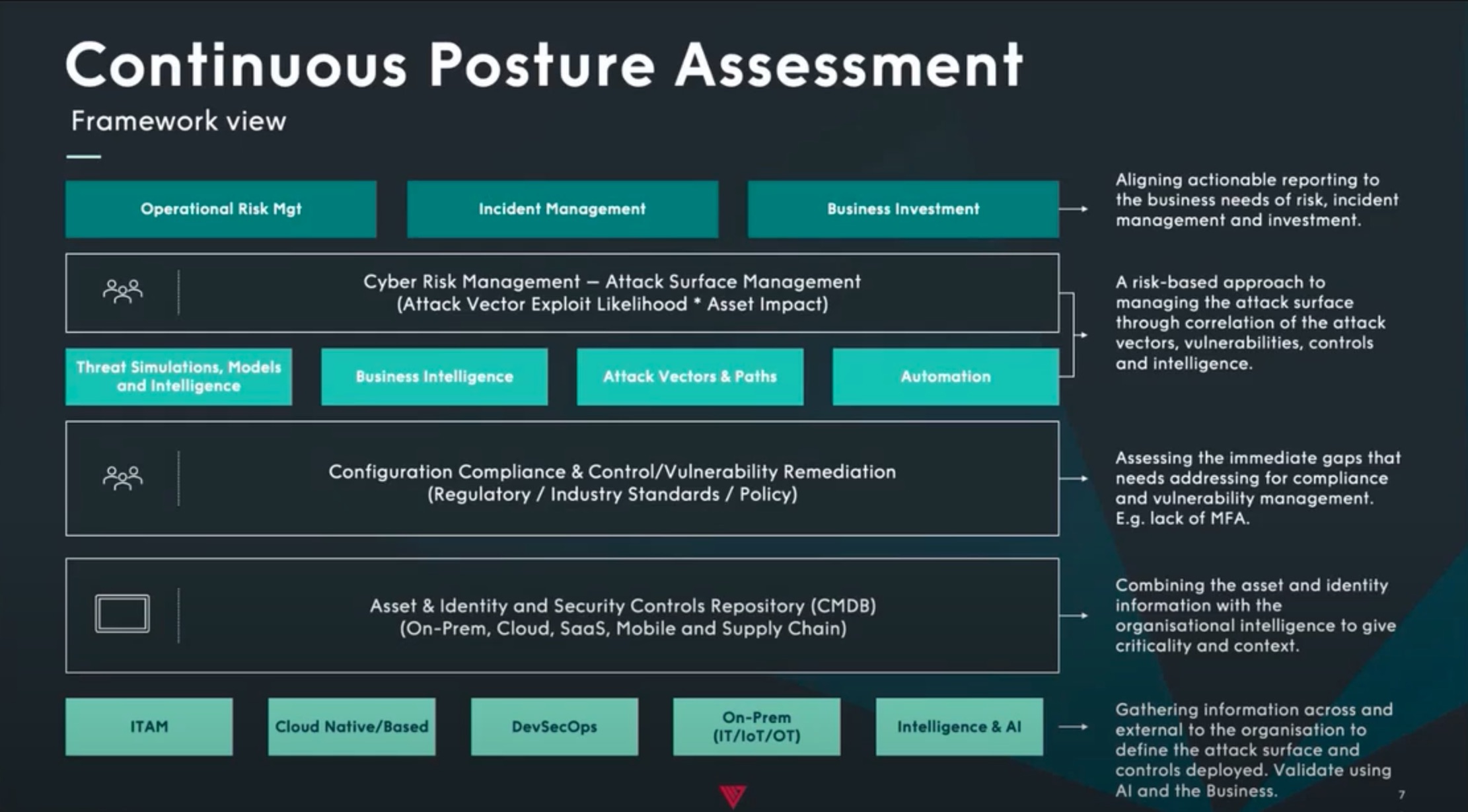Select the Cloud Native/Based box
This screenshot has height=812, width=1468.
(x=351, y=727)
